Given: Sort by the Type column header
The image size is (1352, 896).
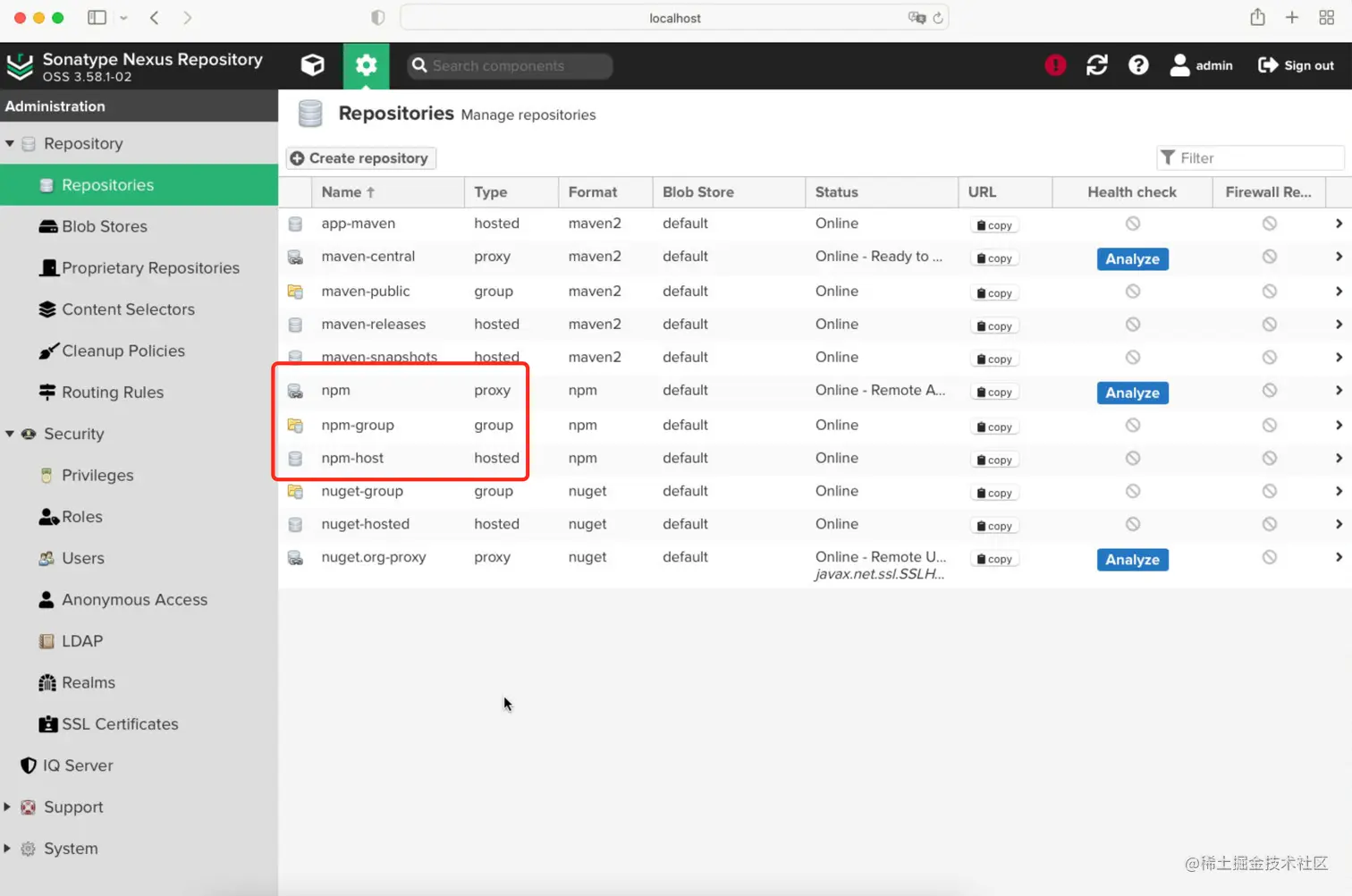Looking at the screenshot, I should tap(511, 192).
